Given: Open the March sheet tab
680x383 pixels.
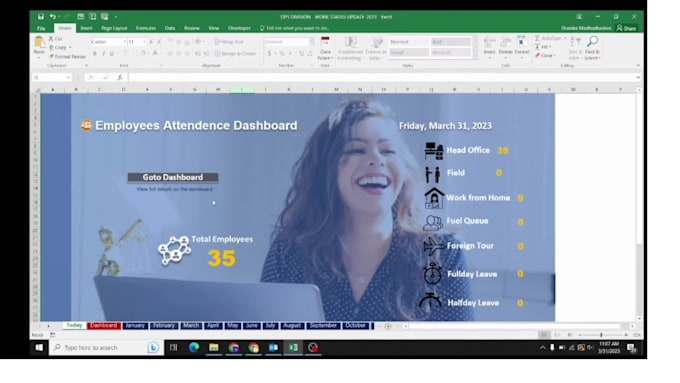Looking at the screenshot, I should [x=191, y=325].
